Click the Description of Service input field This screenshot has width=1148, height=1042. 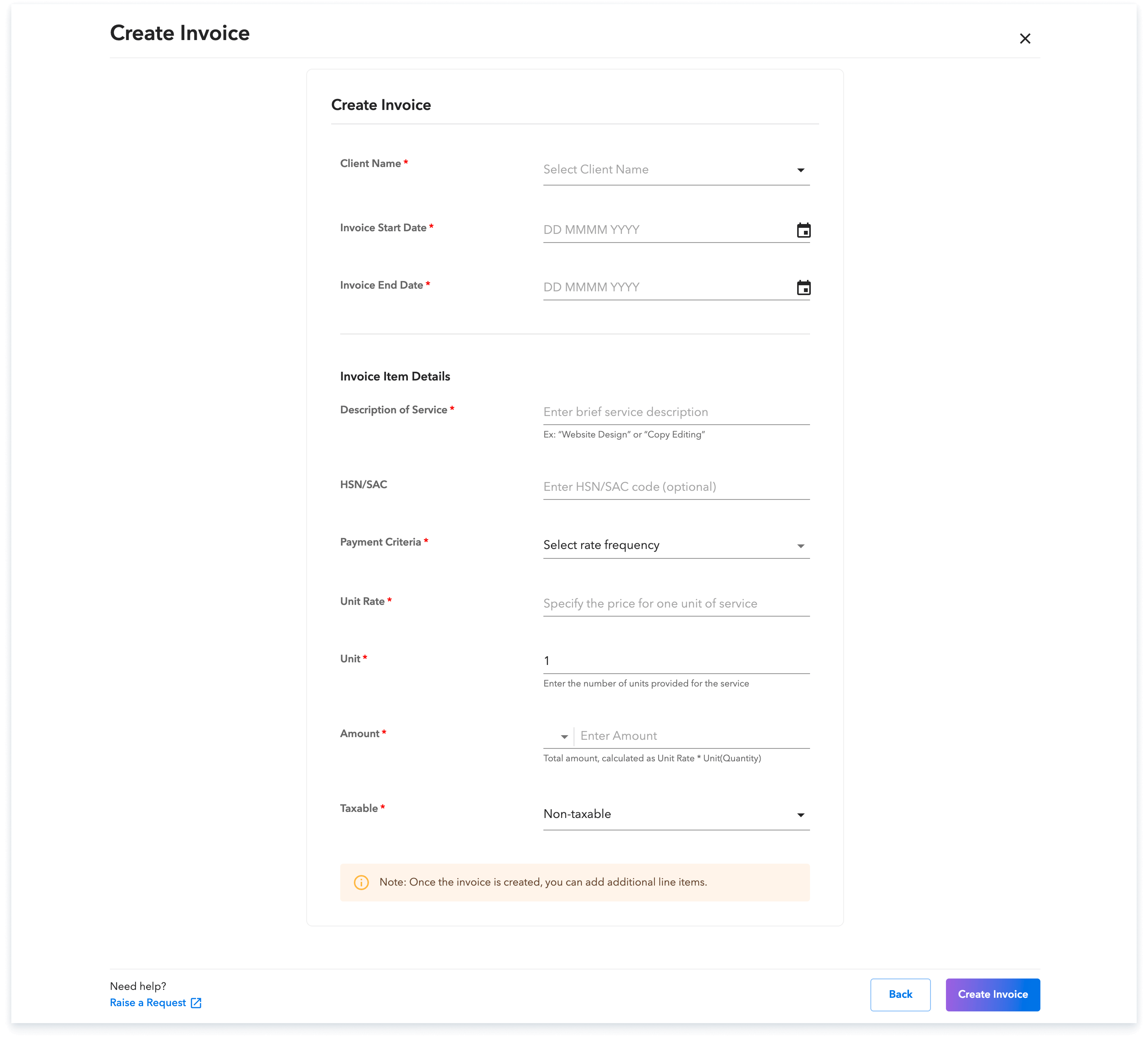point(675,411)
